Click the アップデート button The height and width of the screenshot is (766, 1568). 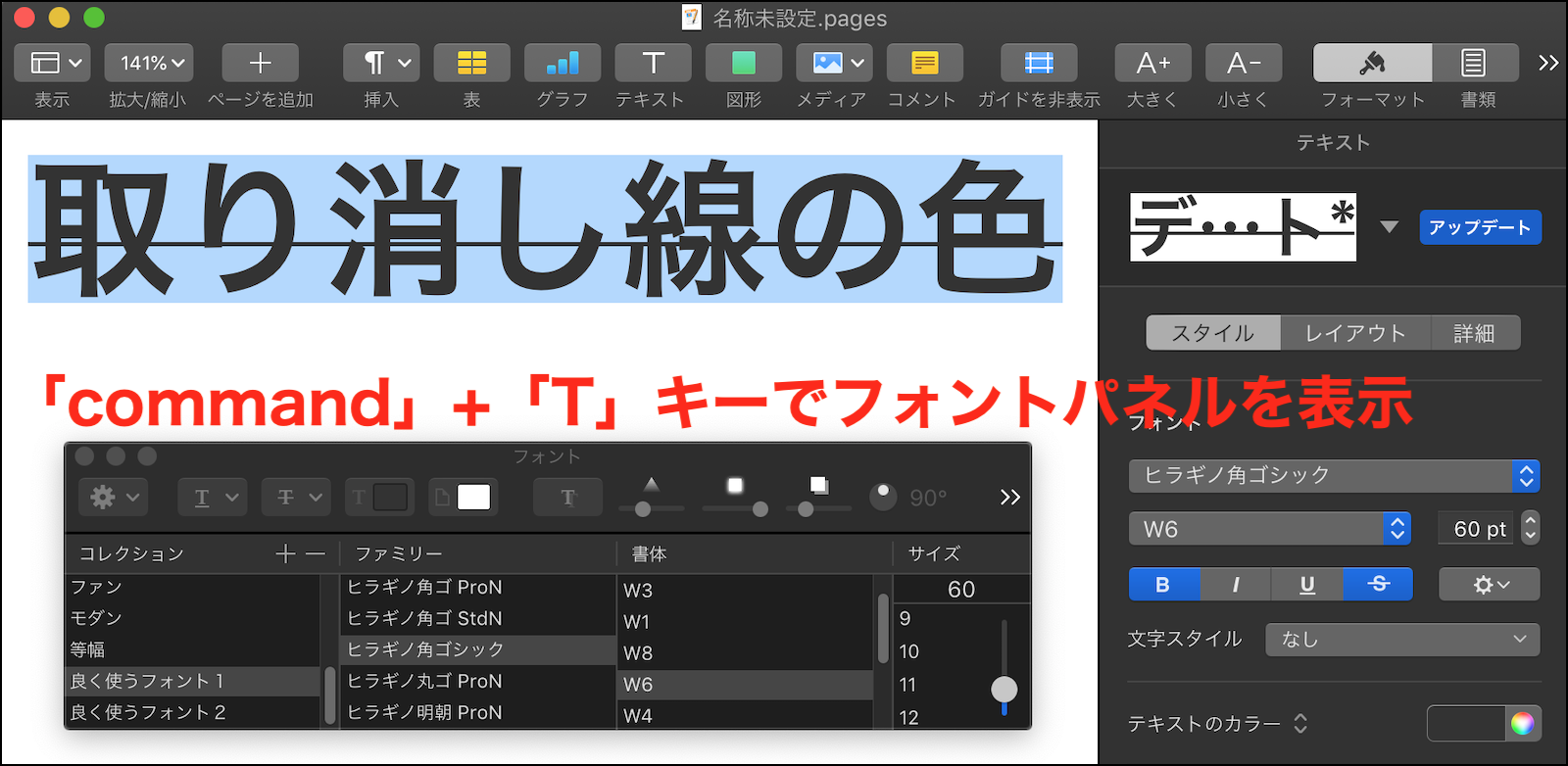tap(1480, 227)
